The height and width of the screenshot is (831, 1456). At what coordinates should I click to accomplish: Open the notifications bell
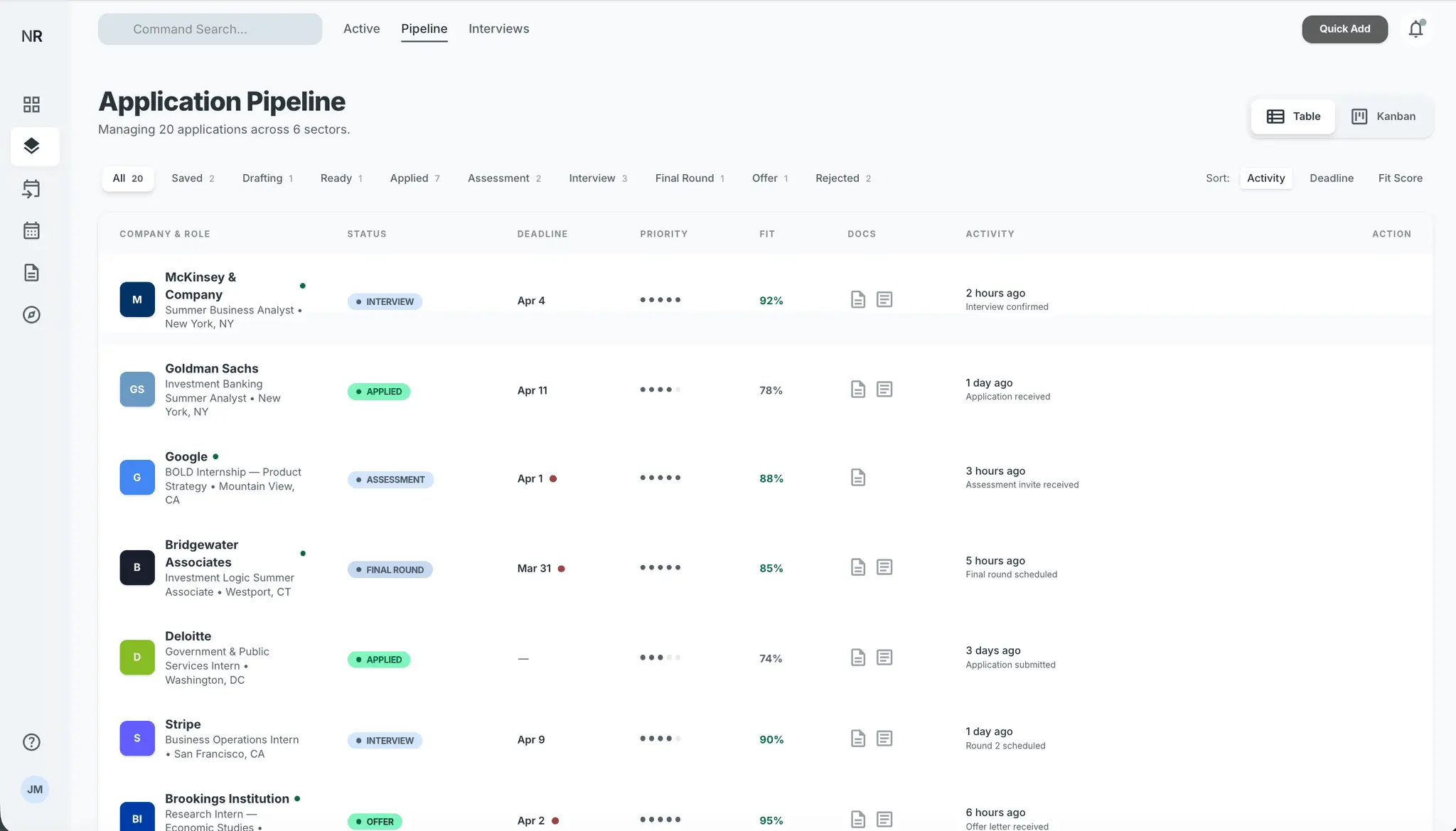click(1416, 29)
